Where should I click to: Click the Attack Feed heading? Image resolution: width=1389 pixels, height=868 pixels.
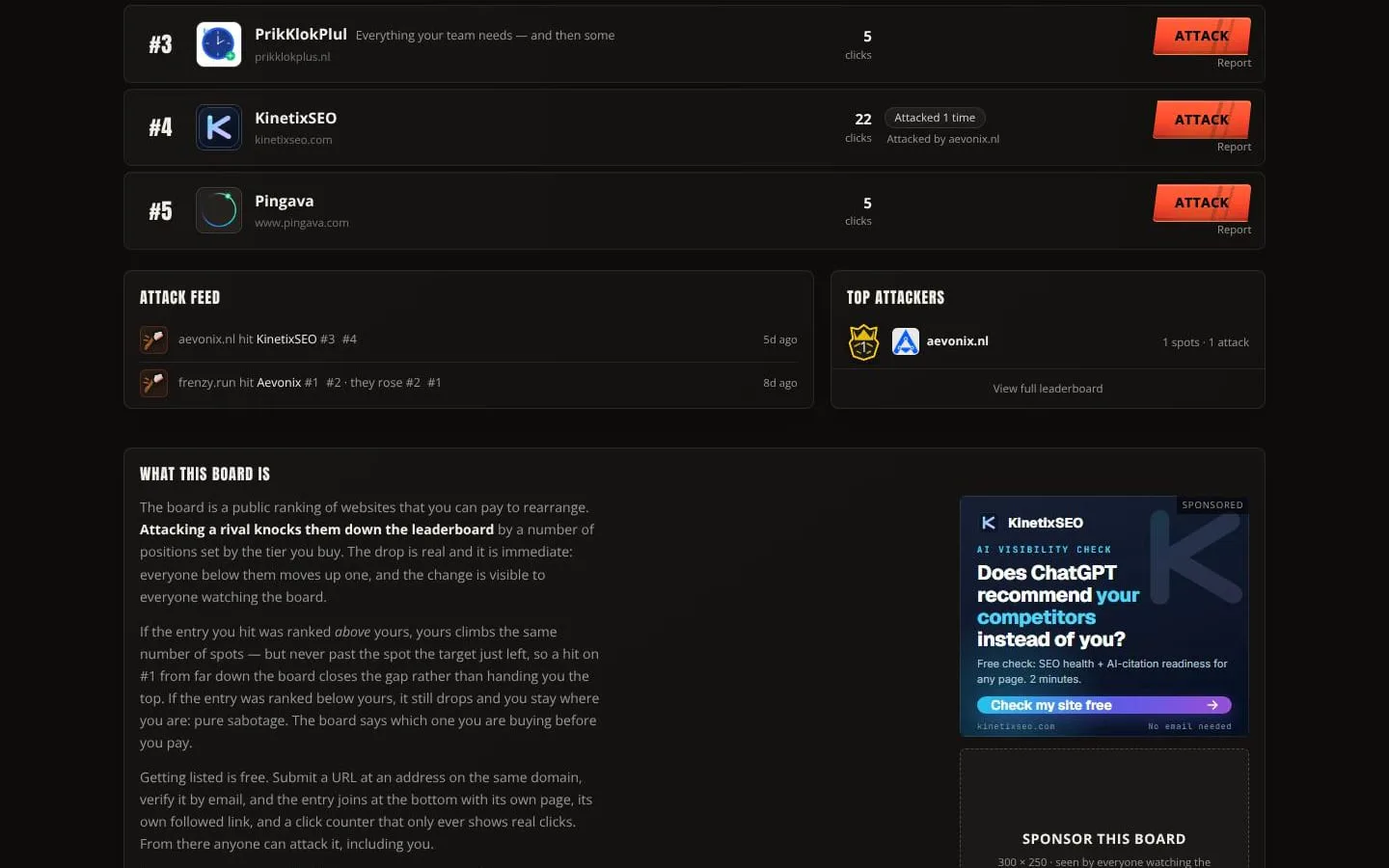[x=179, y=297]
